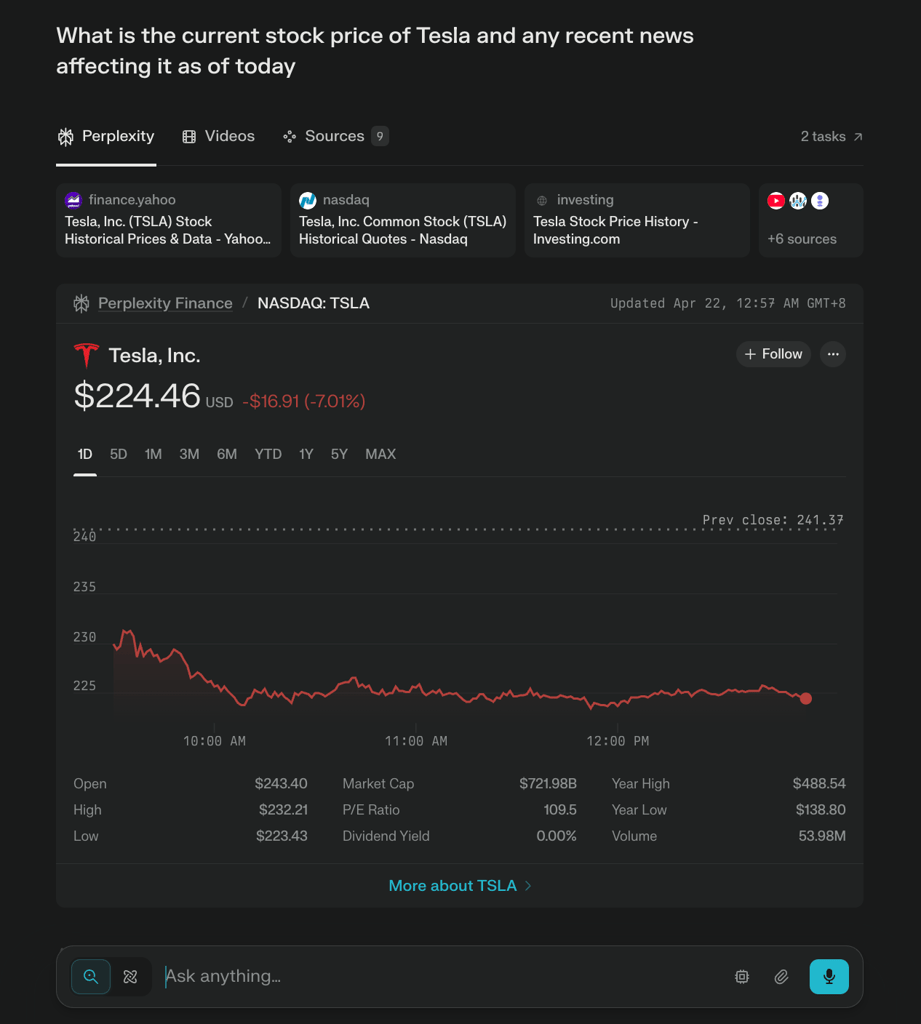The width and height of the screenshot is (921, 1024).
Task: Select the 6M chart range
Action: click(x=227, y=454)
